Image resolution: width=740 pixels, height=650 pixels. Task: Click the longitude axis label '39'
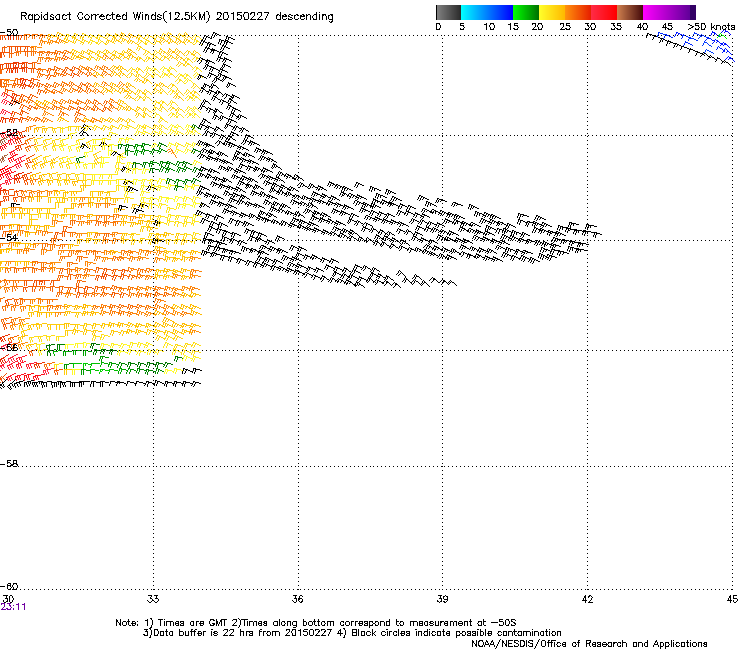(x=442, y=599)
